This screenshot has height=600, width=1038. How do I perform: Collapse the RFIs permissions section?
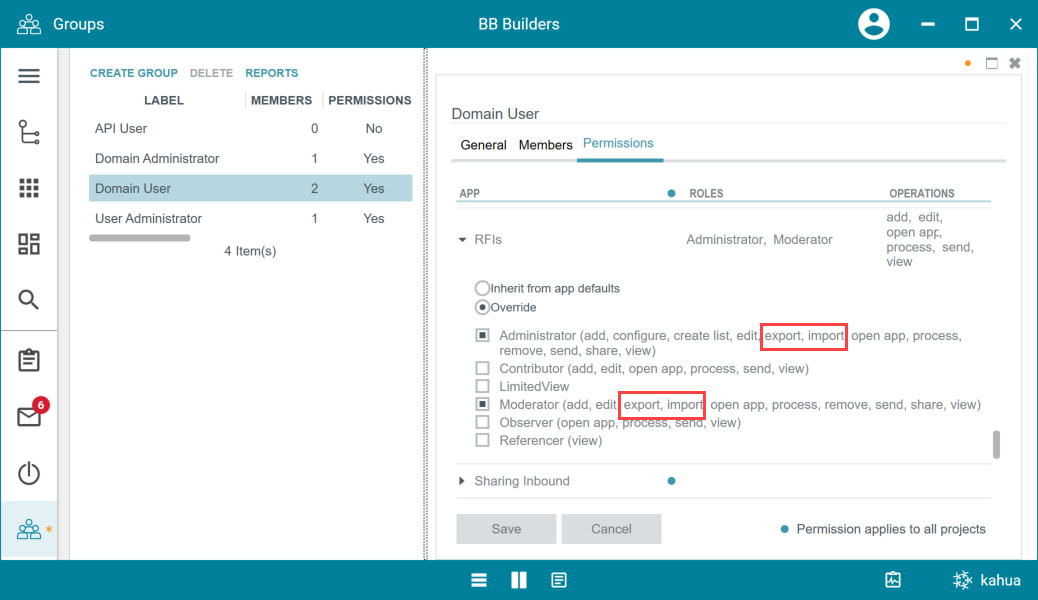[x=462, y=240]
